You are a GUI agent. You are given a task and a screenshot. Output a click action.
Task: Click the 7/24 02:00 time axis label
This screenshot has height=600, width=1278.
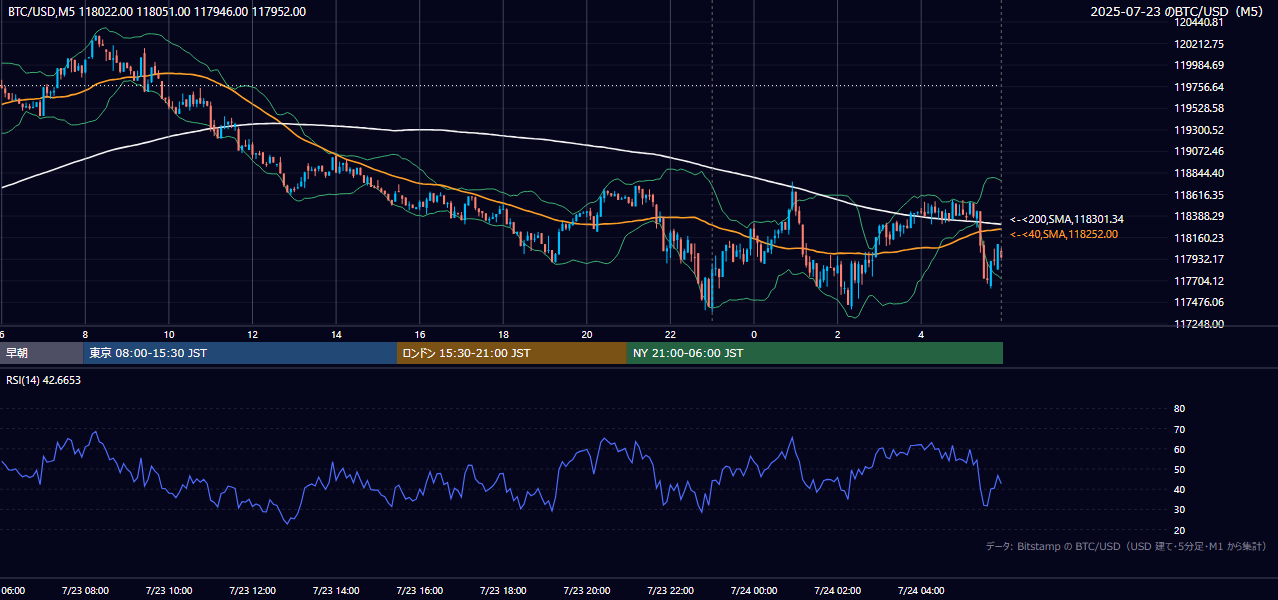[x=838, y=591]
